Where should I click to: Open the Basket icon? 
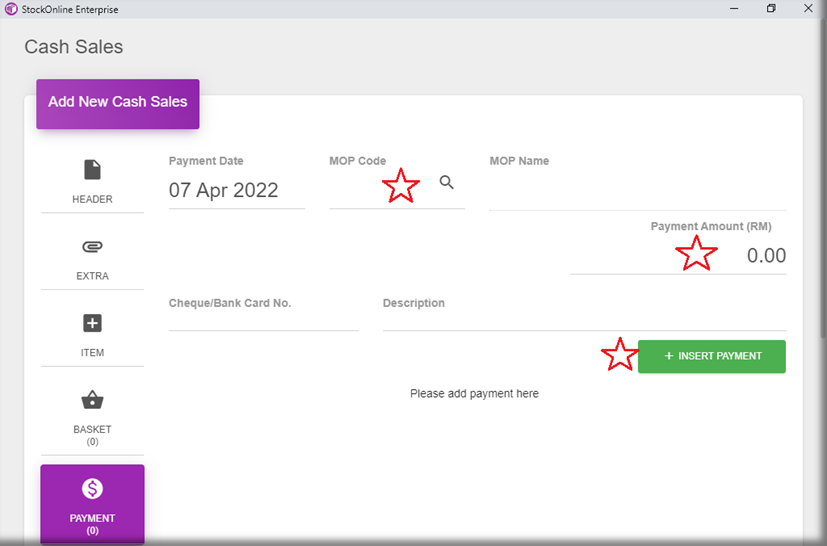pyautogui.click(x=92, y=400)
